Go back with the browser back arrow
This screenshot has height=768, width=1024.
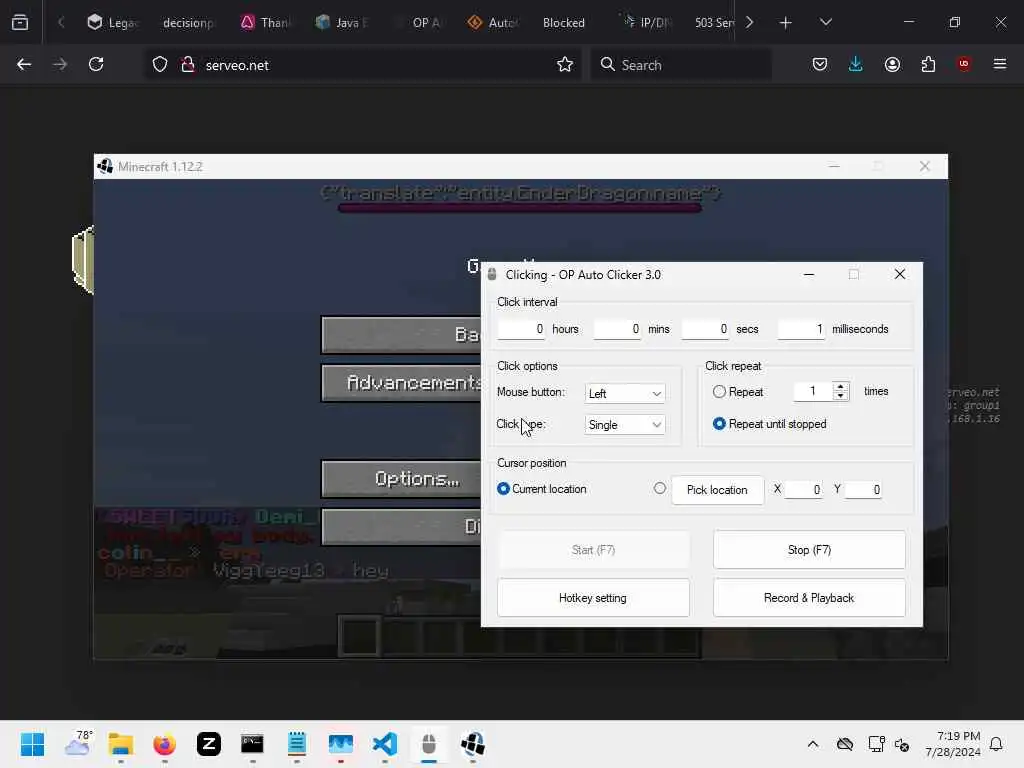point(24,64)
